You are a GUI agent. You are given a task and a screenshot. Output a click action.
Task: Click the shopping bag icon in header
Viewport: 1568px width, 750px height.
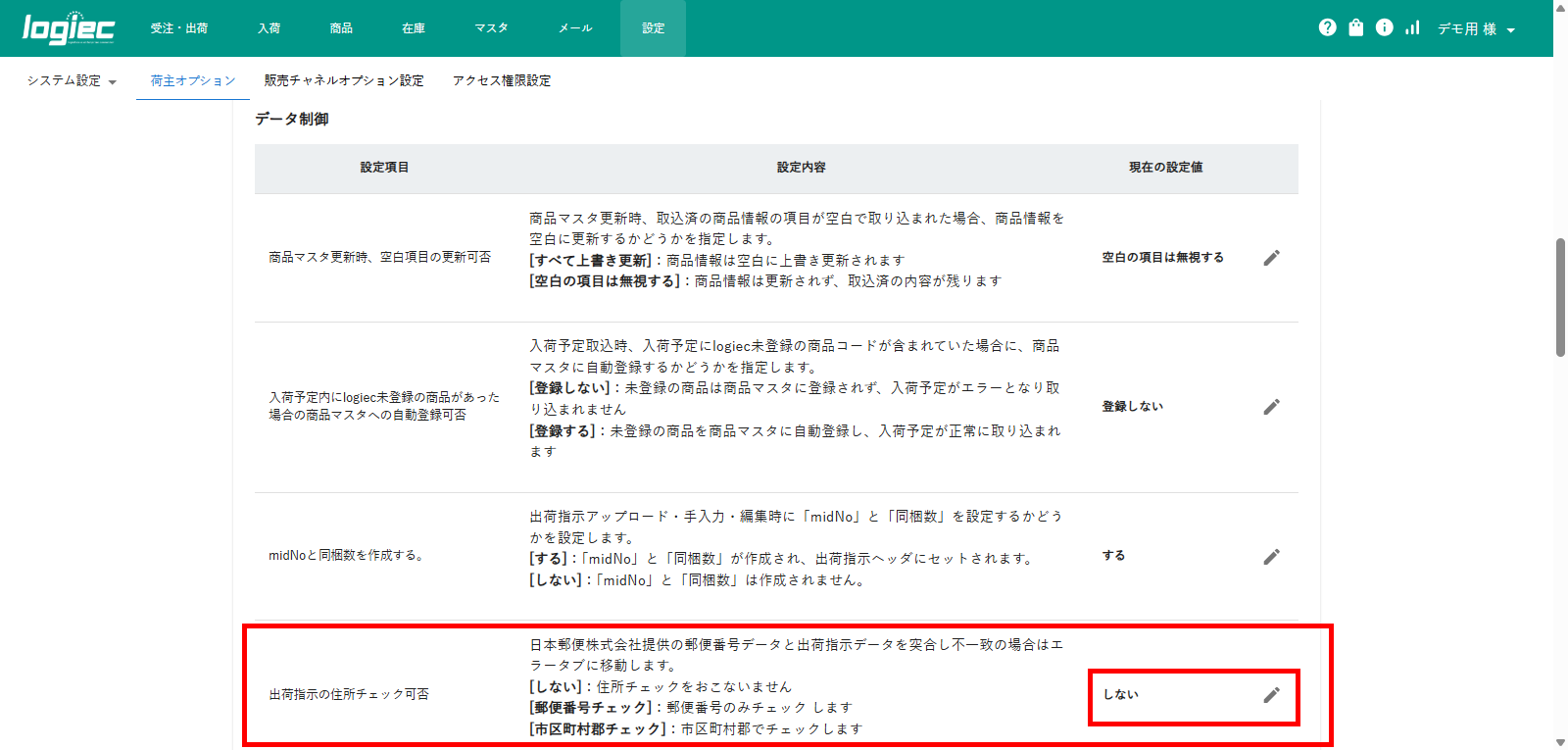[1355, 27]
